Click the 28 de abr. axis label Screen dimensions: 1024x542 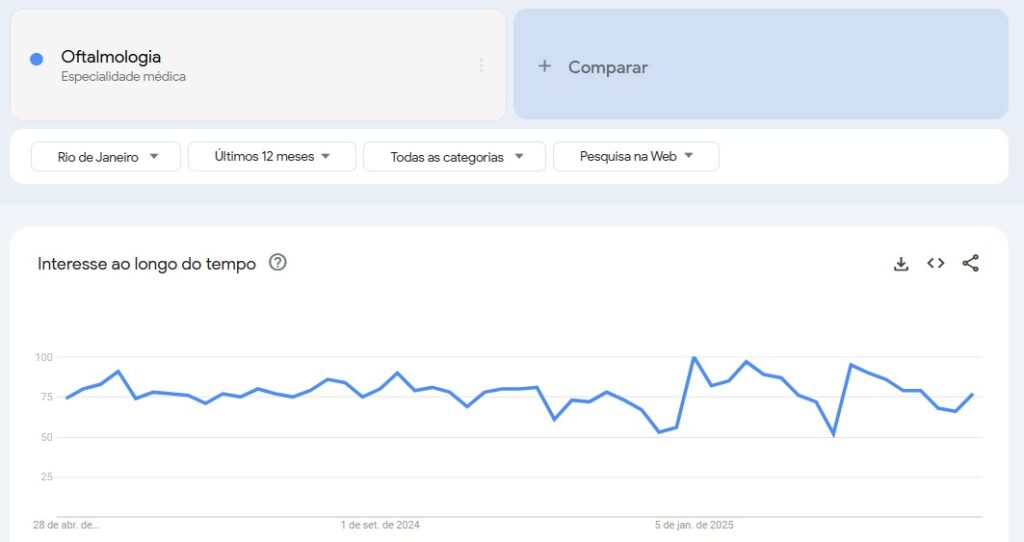[66, 525]
